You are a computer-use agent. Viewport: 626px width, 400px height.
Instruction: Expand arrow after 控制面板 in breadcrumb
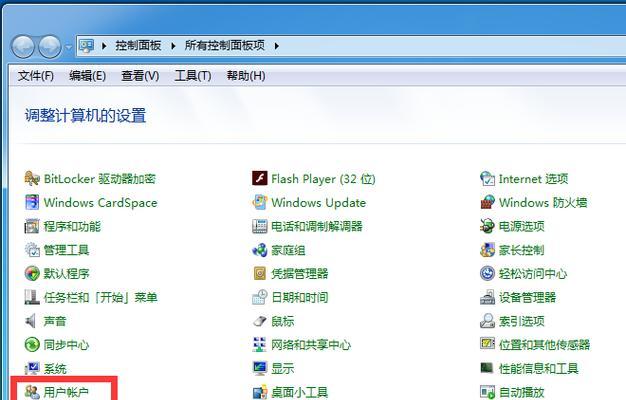click(173, 46)
